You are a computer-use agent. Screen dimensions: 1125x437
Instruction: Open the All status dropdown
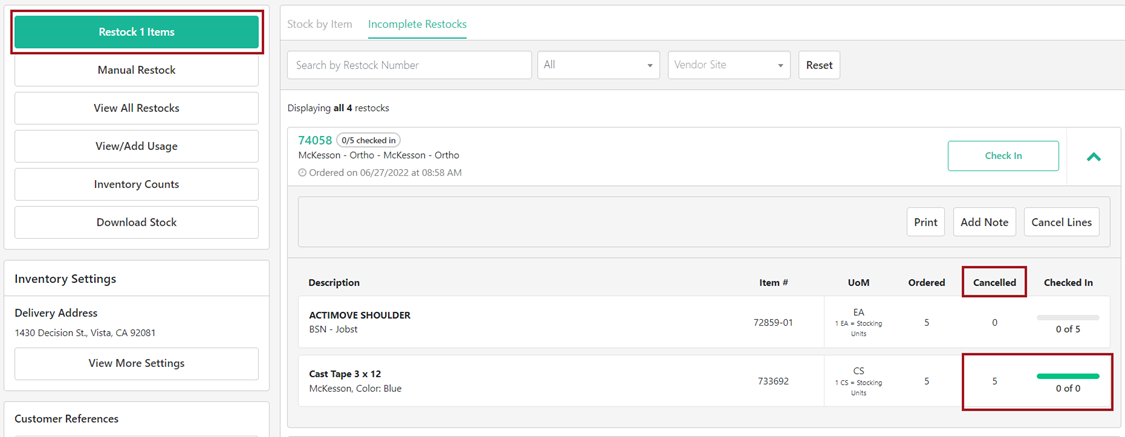point(598,65)
